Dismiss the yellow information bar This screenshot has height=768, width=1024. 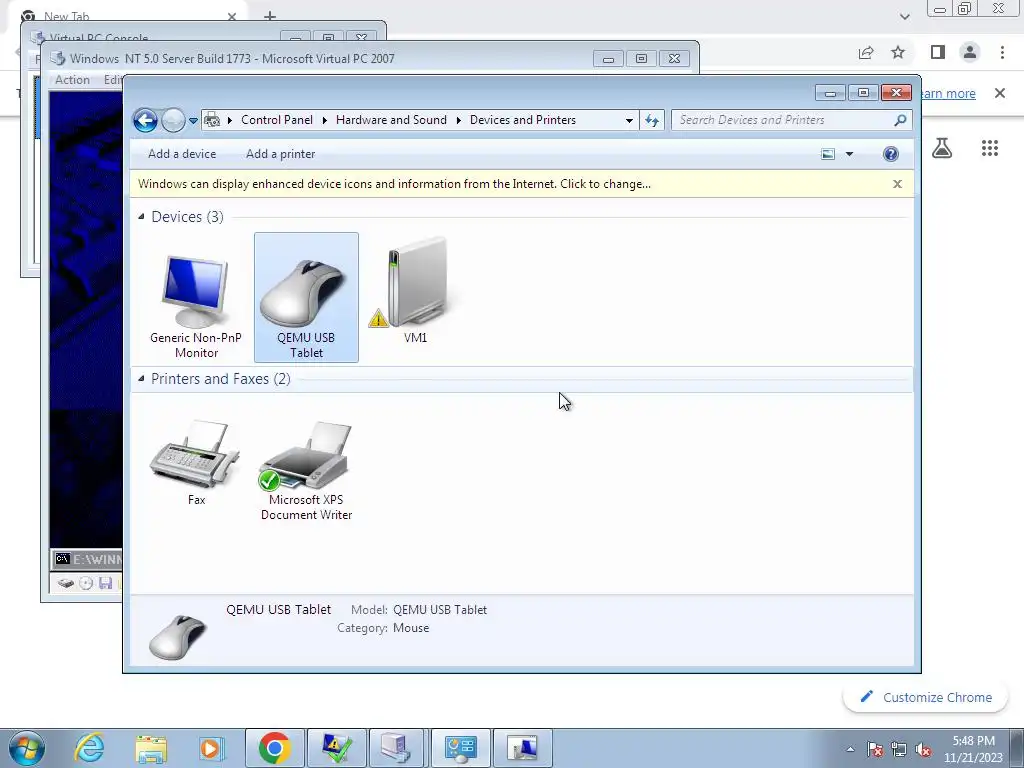897,184
